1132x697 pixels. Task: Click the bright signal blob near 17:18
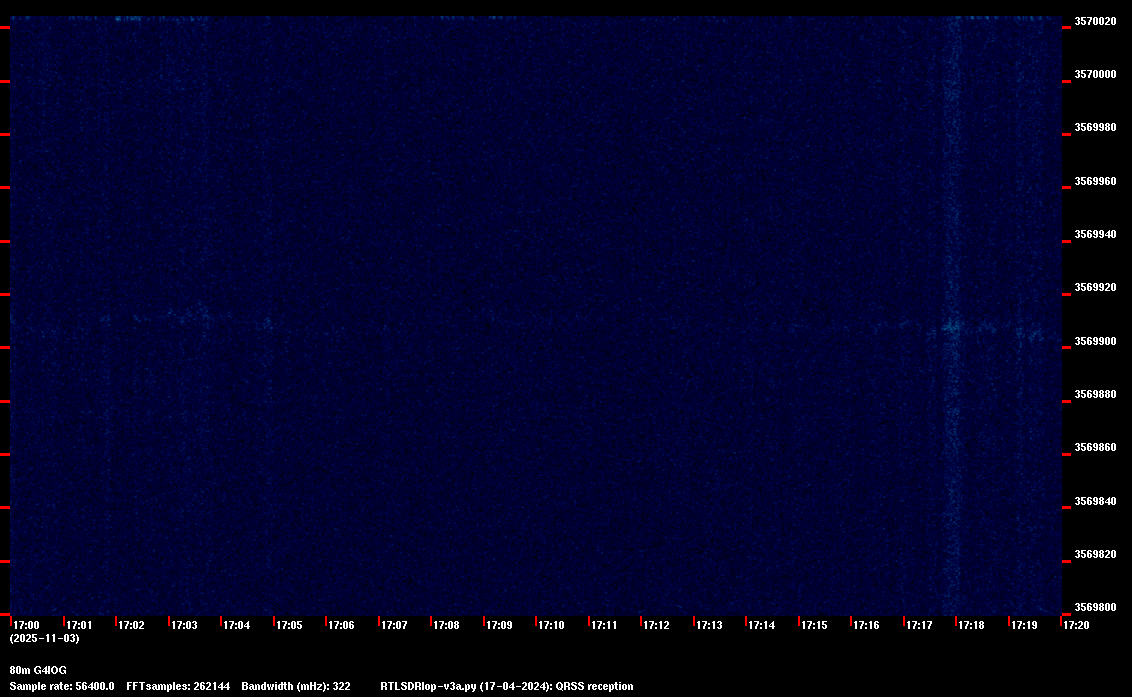(x=952, y=328)
